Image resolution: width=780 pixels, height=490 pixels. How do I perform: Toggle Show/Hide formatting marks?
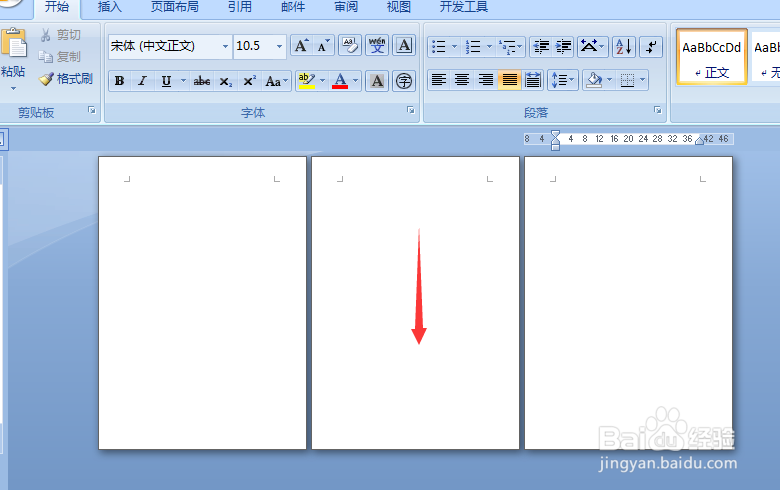point(651,47)
